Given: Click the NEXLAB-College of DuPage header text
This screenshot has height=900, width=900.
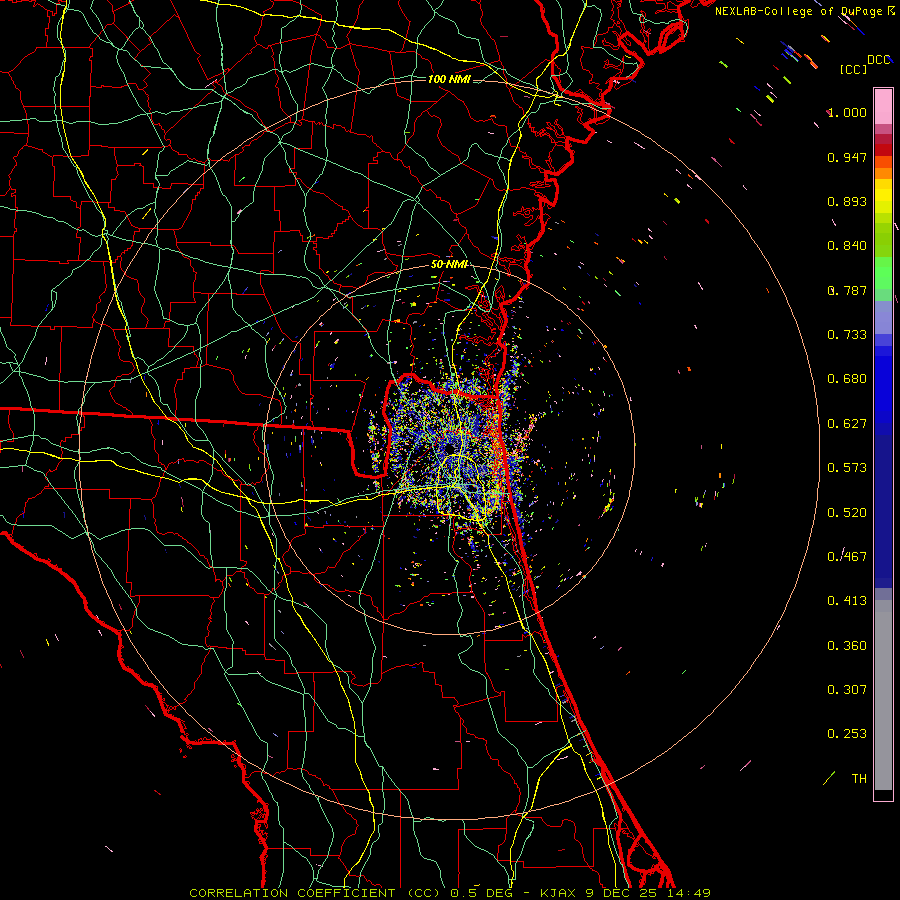Looking at the screenshot, I should 805,11.
